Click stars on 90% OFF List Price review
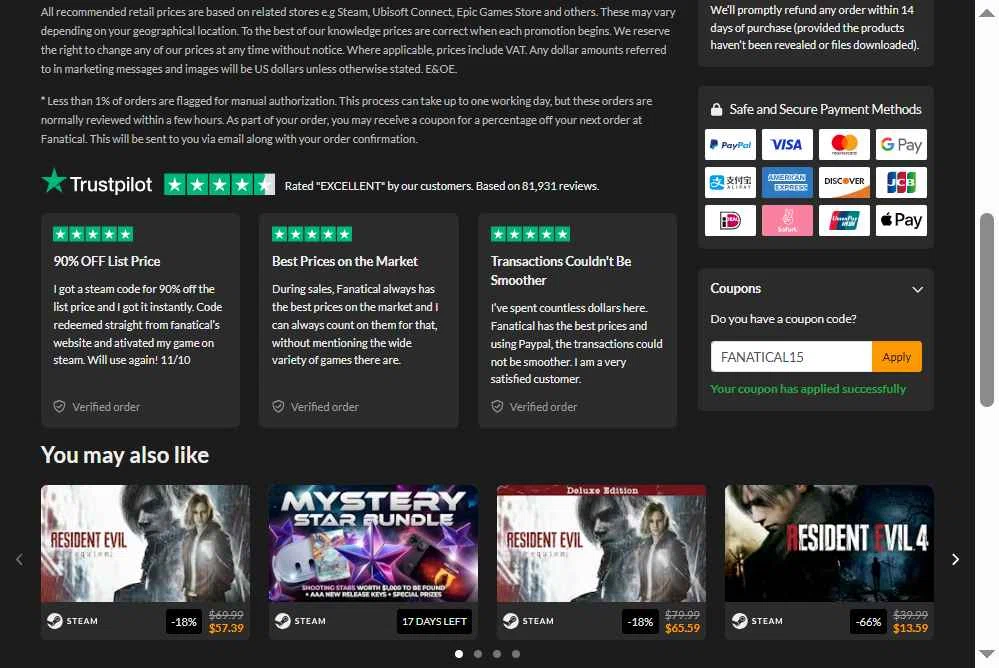 pyautogui.click(x=93, y=234)
